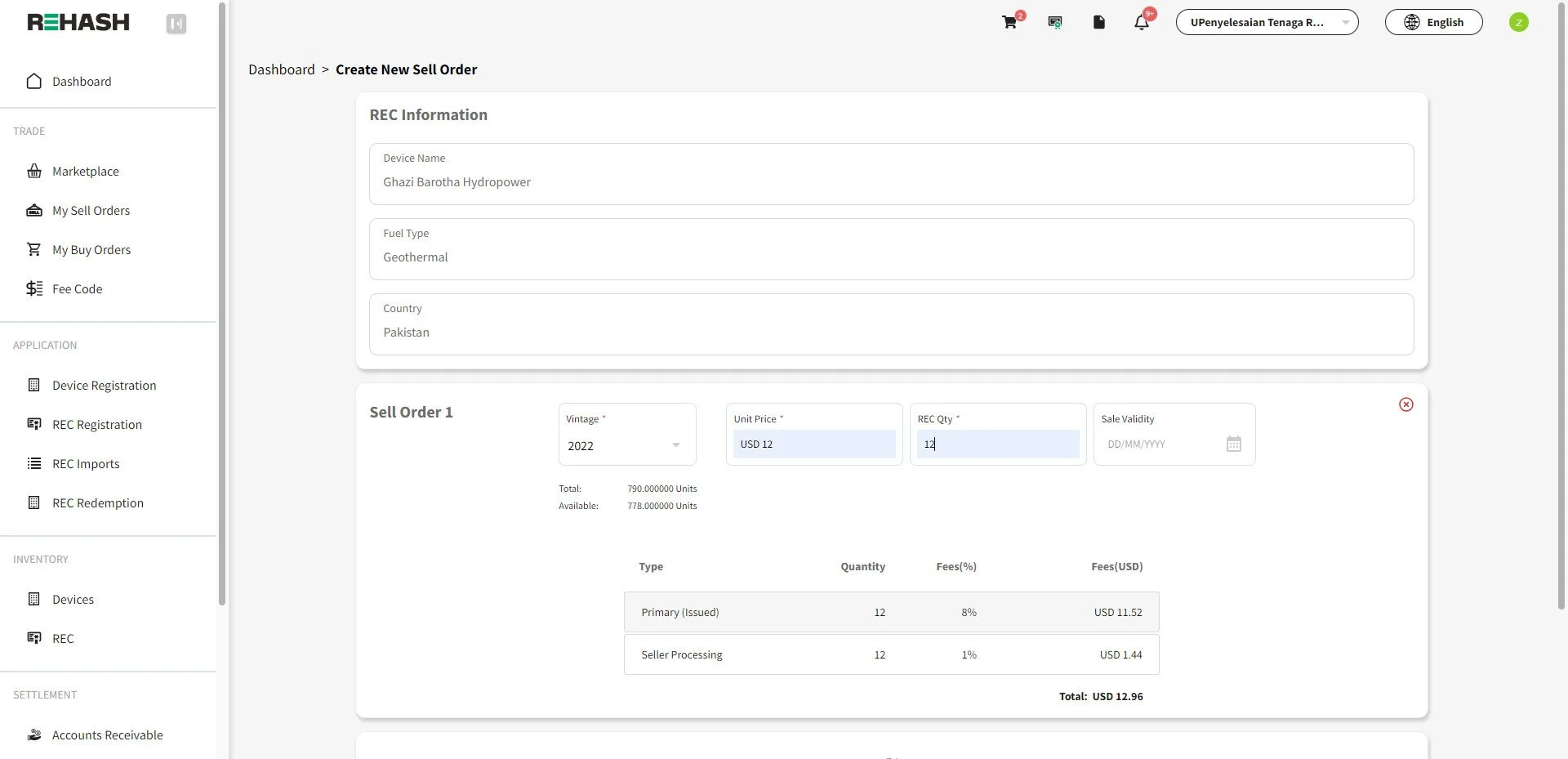Click the Devices inventory icon
1568x759 pixels.
pos(34,599)
